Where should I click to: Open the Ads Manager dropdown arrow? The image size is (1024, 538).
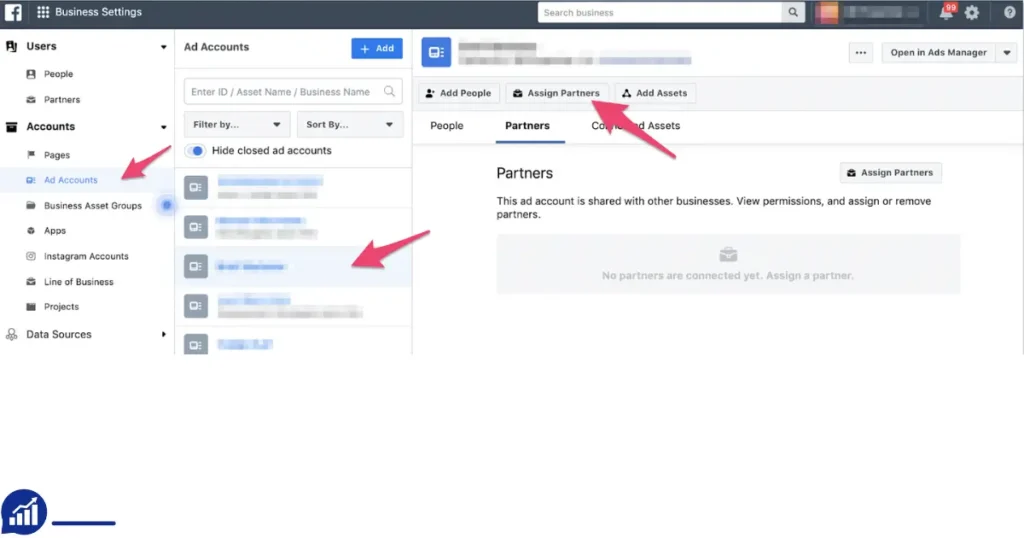pyautogui.click(x=1006, y=53)
